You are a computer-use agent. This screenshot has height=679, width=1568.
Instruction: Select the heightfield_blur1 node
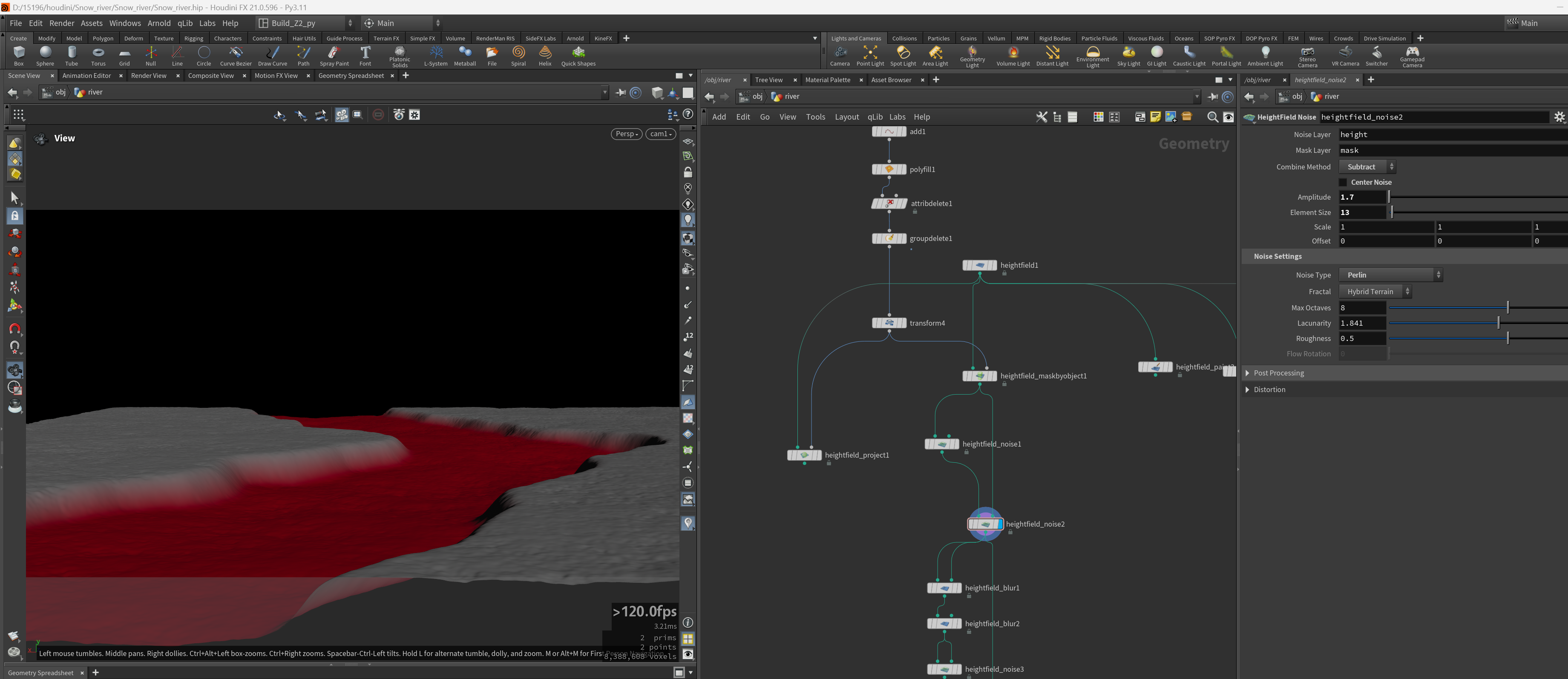(x=944, y=588)
